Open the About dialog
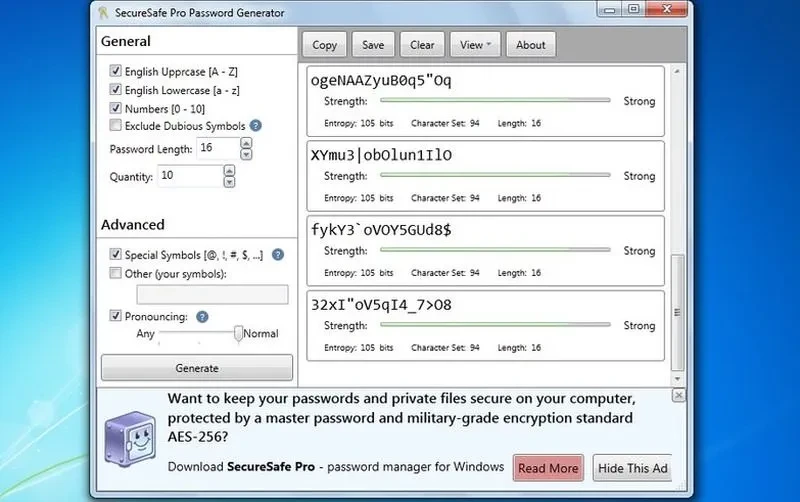 coord(531,45)
